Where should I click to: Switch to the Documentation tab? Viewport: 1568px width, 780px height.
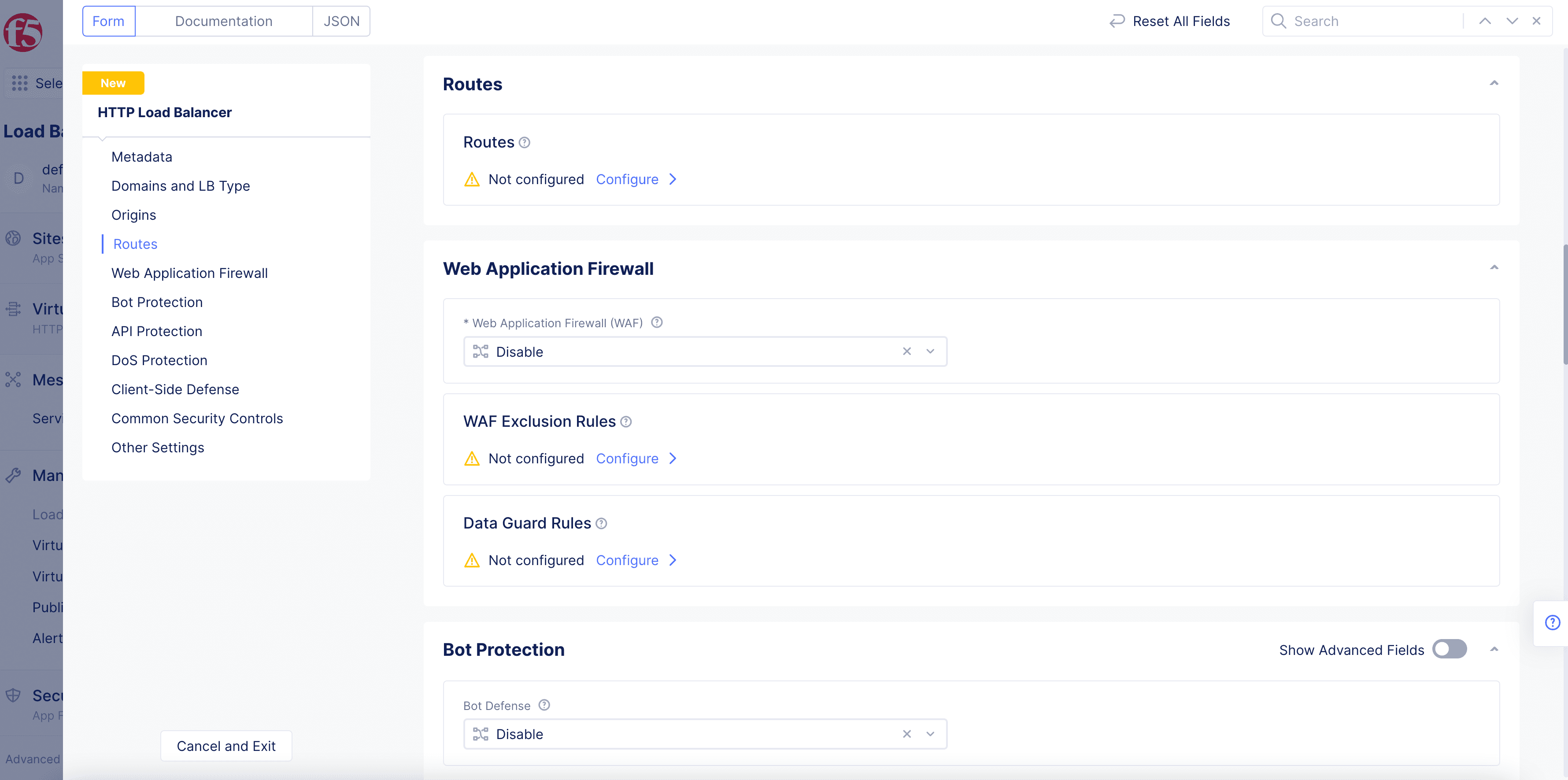point(223,21)
